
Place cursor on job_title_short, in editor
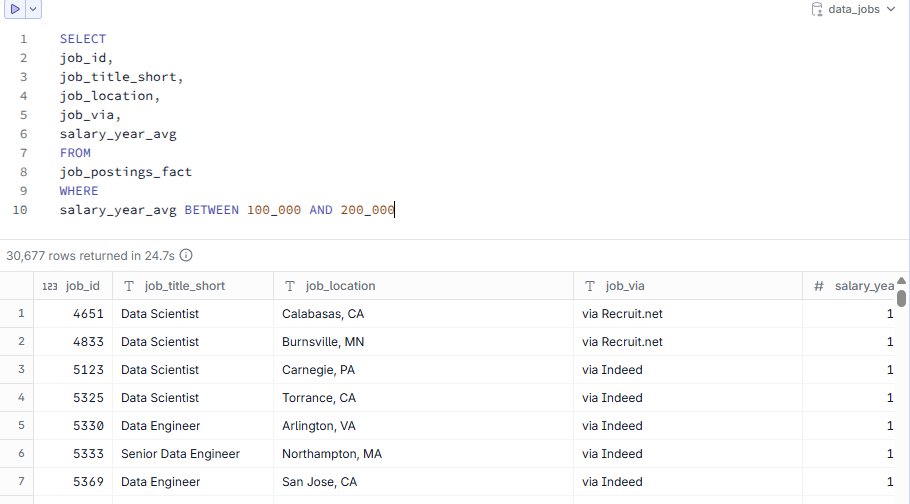point(121,77)
